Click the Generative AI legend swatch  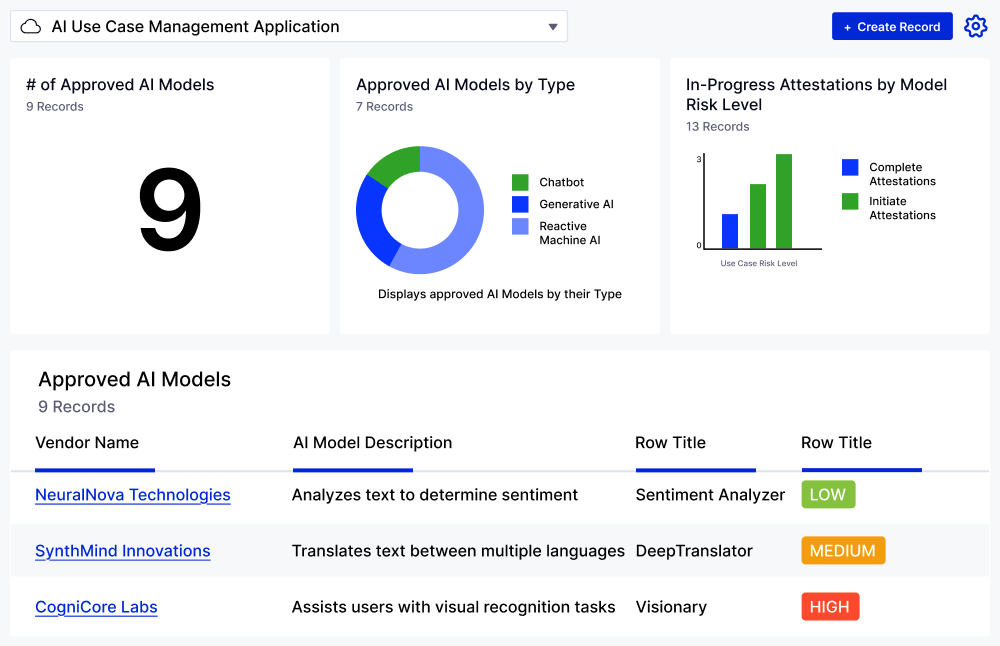520,204
